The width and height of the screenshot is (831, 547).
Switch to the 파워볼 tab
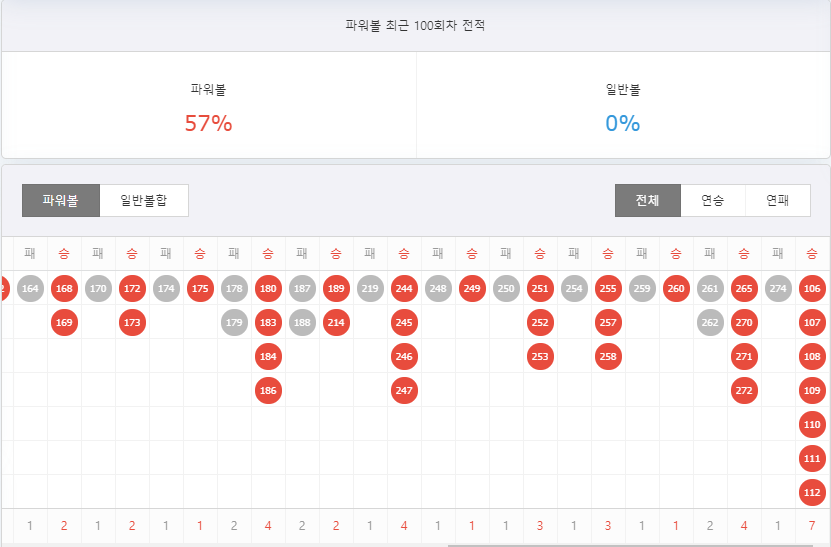click(x=60, y=200)
